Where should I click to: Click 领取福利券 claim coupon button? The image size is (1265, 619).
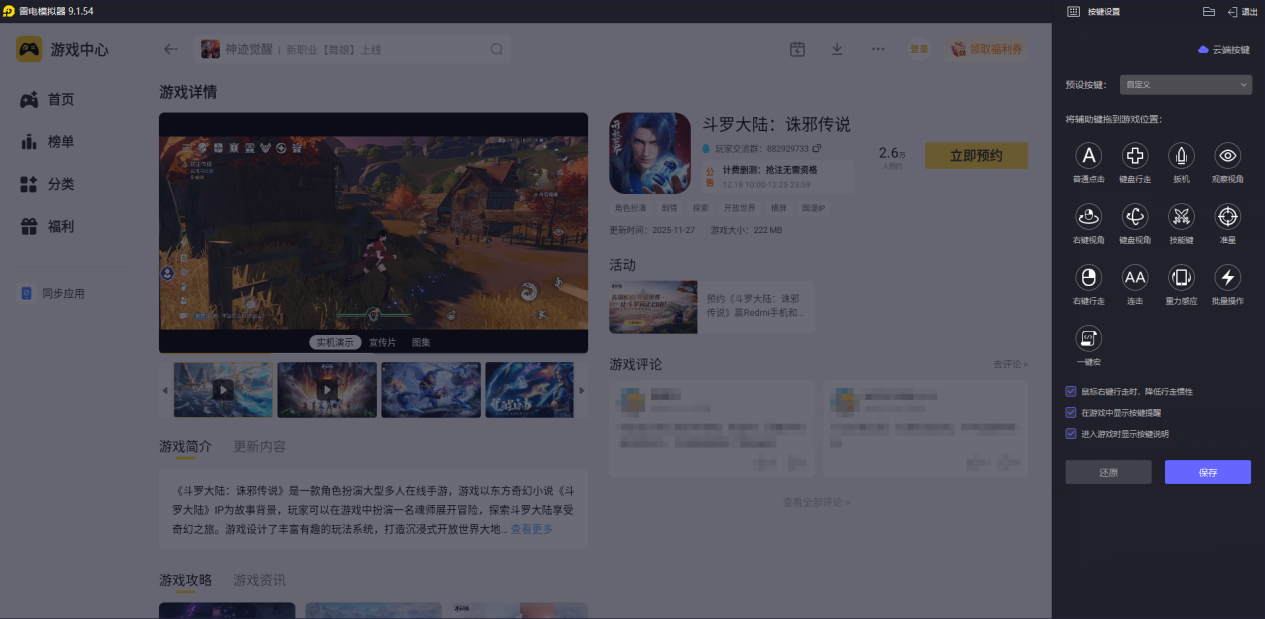(987, 49)
